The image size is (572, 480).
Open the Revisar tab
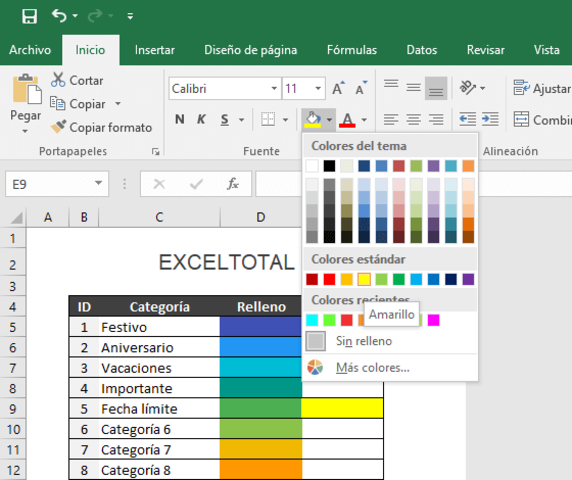tap(486, 50)
